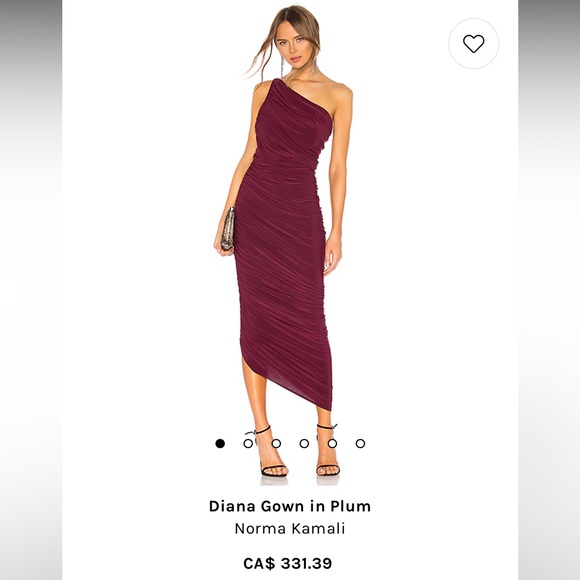
Task: Open the Diana Gown in Plum title
Action: click(x=290, y=506)
